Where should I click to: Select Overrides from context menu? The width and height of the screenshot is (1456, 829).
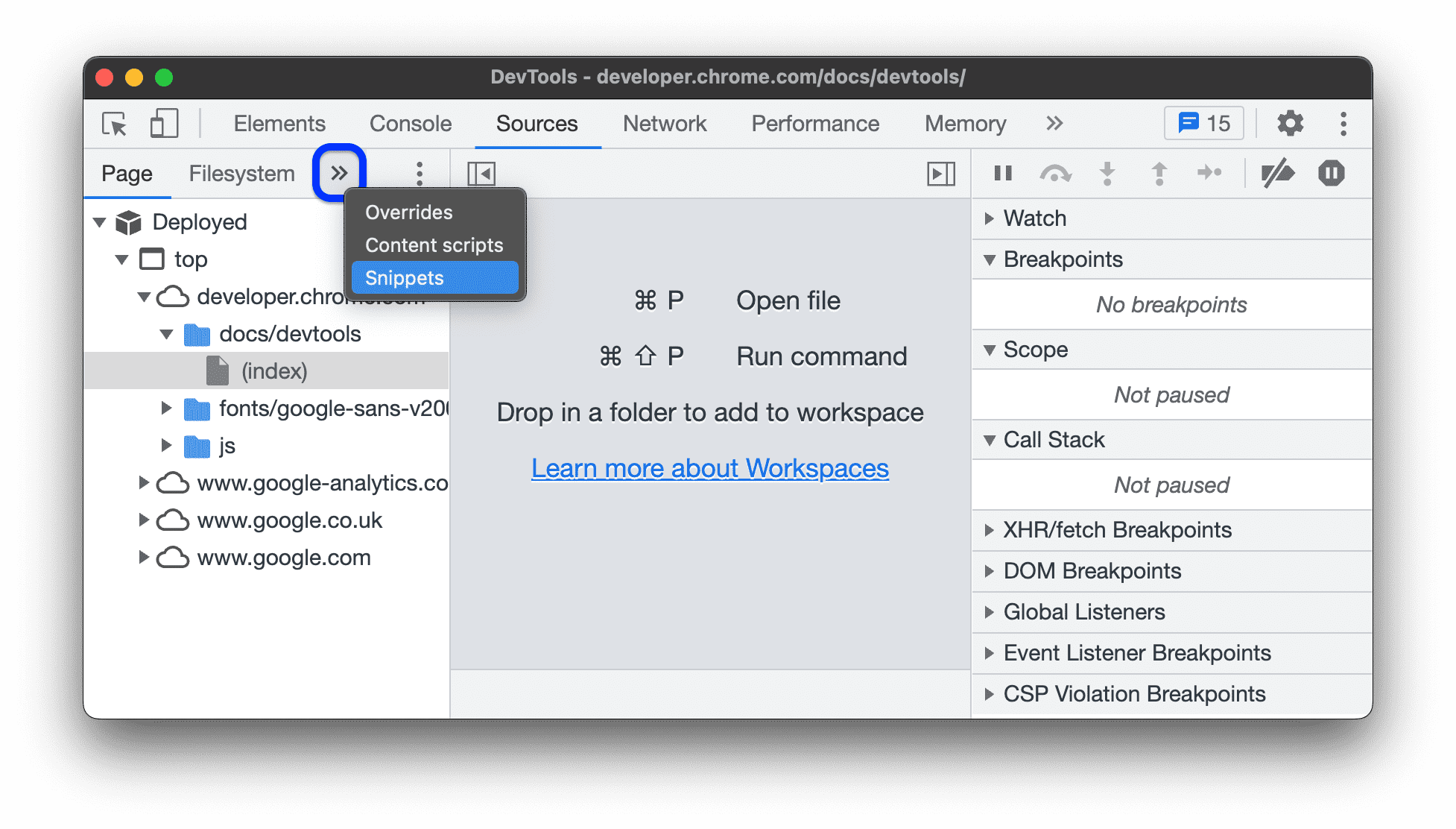pos(405,211)
